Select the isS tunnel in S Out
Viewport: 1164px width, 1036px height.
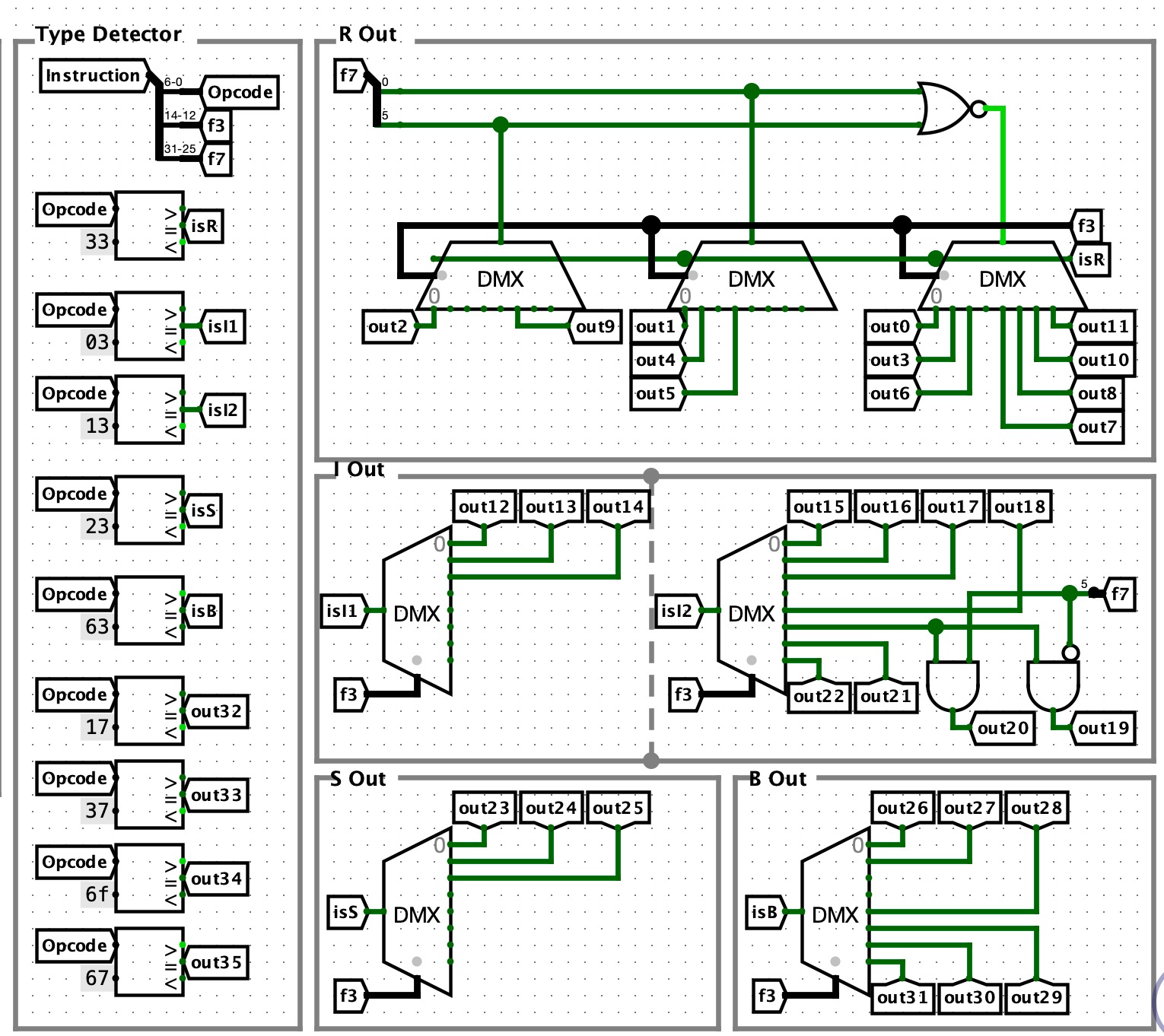[347, 912]
